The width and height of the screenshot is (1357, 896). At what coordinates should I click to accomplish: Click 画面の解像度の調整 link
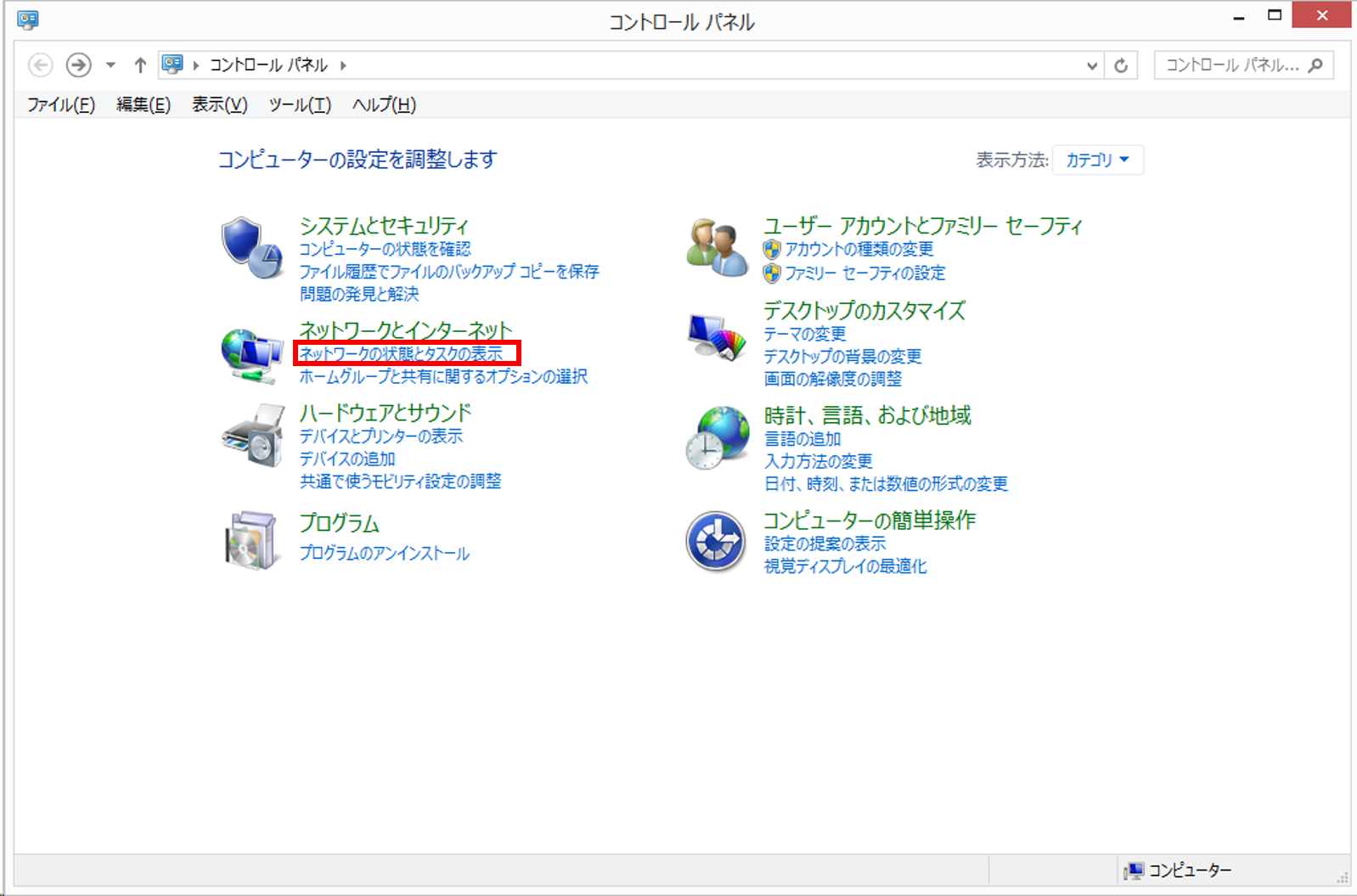coord(833,379)
